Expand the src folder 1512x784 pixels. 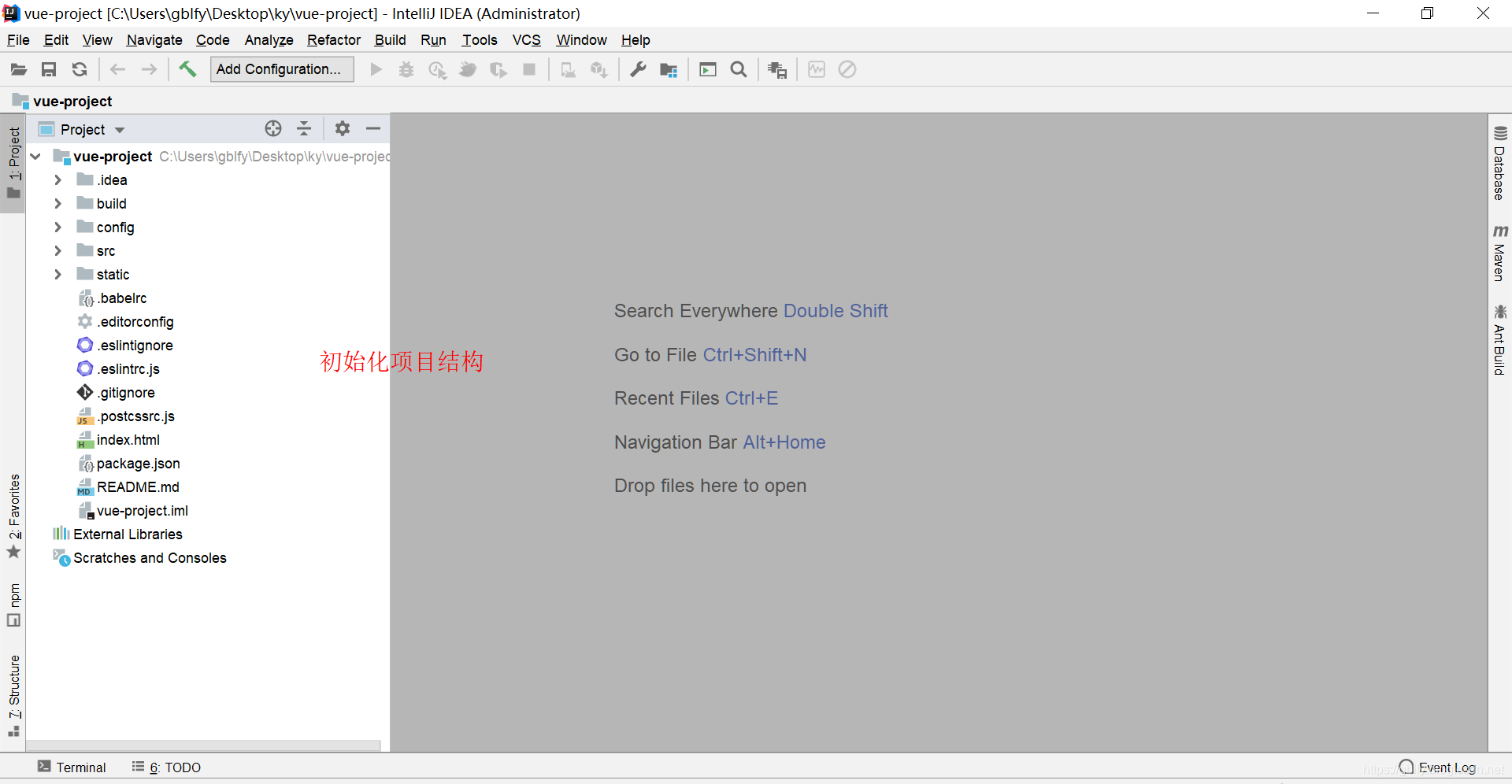pos(57,251)
